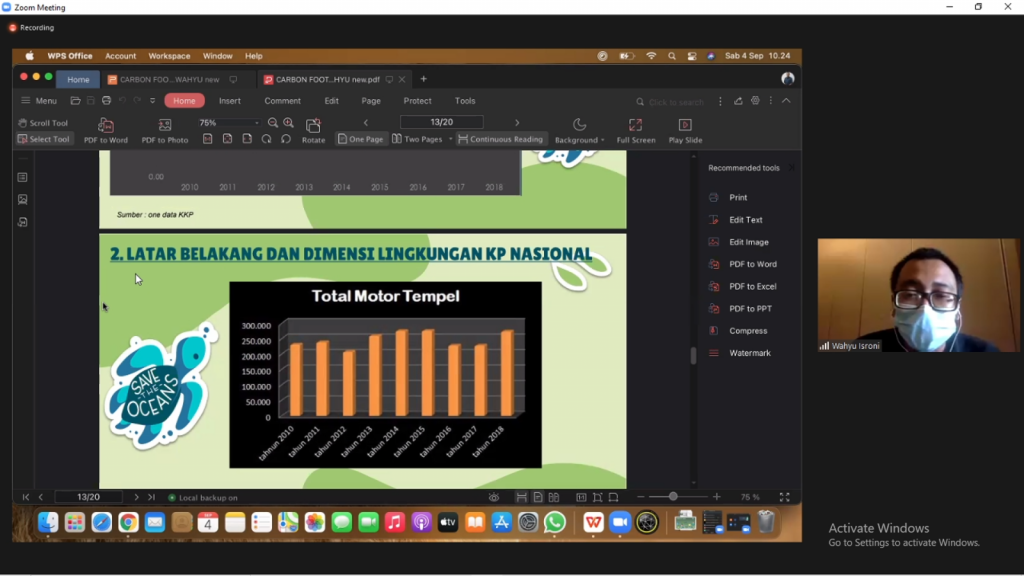This screenshot has width=1024, height=576.
Task: Adjust the zoom slider in status bar
Action: point(673,497)
